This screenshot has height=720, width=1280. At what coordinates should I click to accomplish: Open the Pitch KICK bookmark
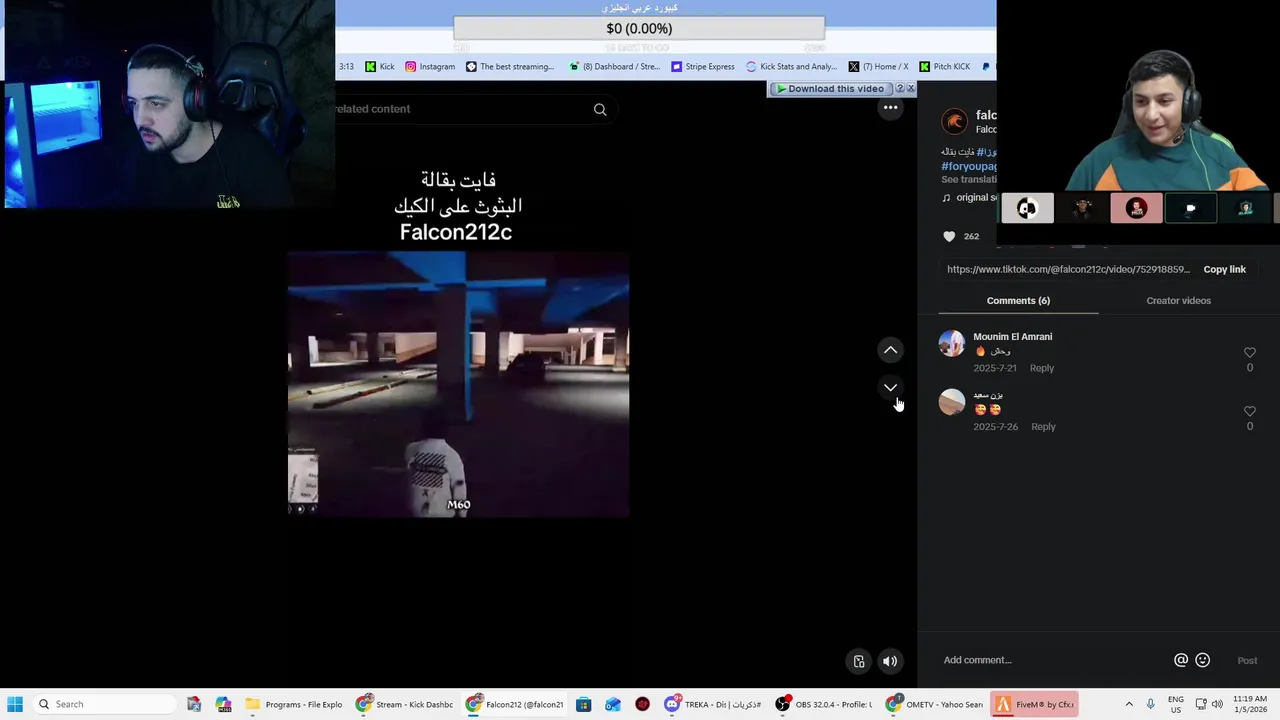tap(945, 66)
